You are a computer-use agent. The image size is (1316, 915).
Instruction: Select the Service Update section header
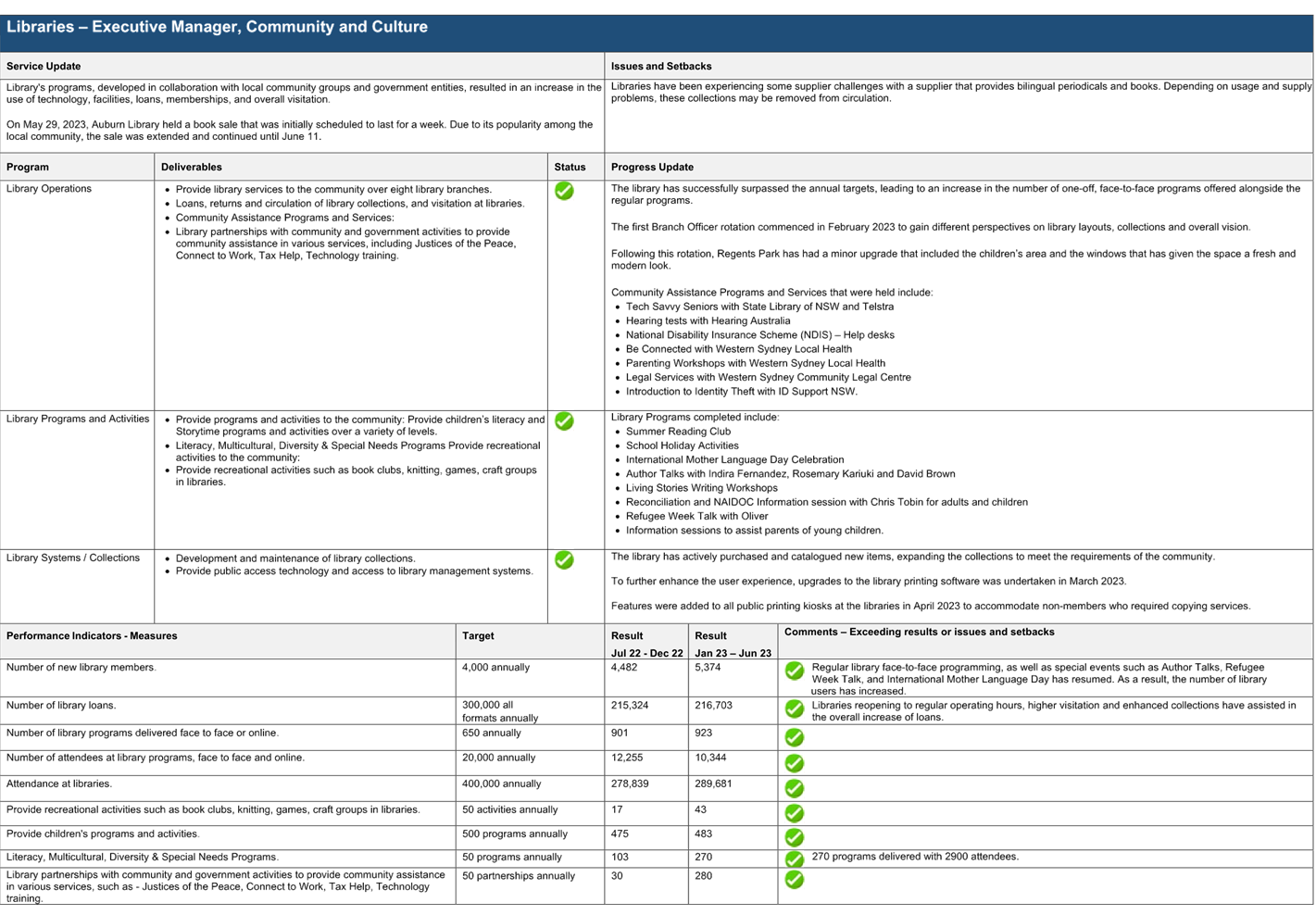pos(44,67)
